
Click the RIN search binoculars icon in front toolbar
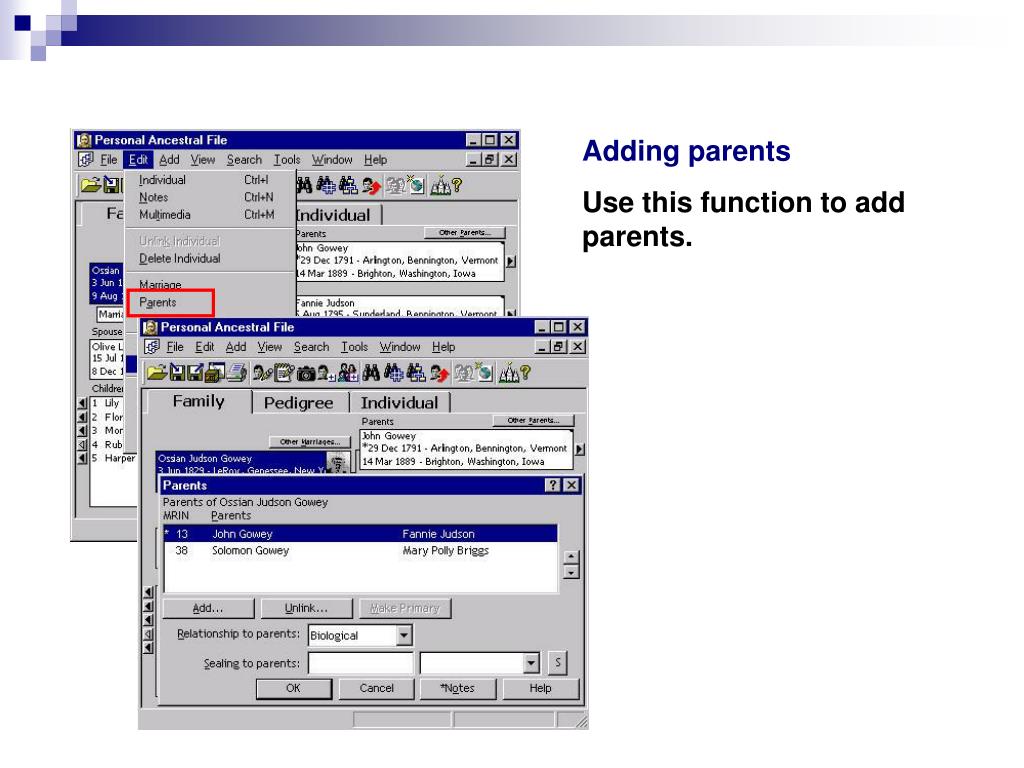click(394, 373)
